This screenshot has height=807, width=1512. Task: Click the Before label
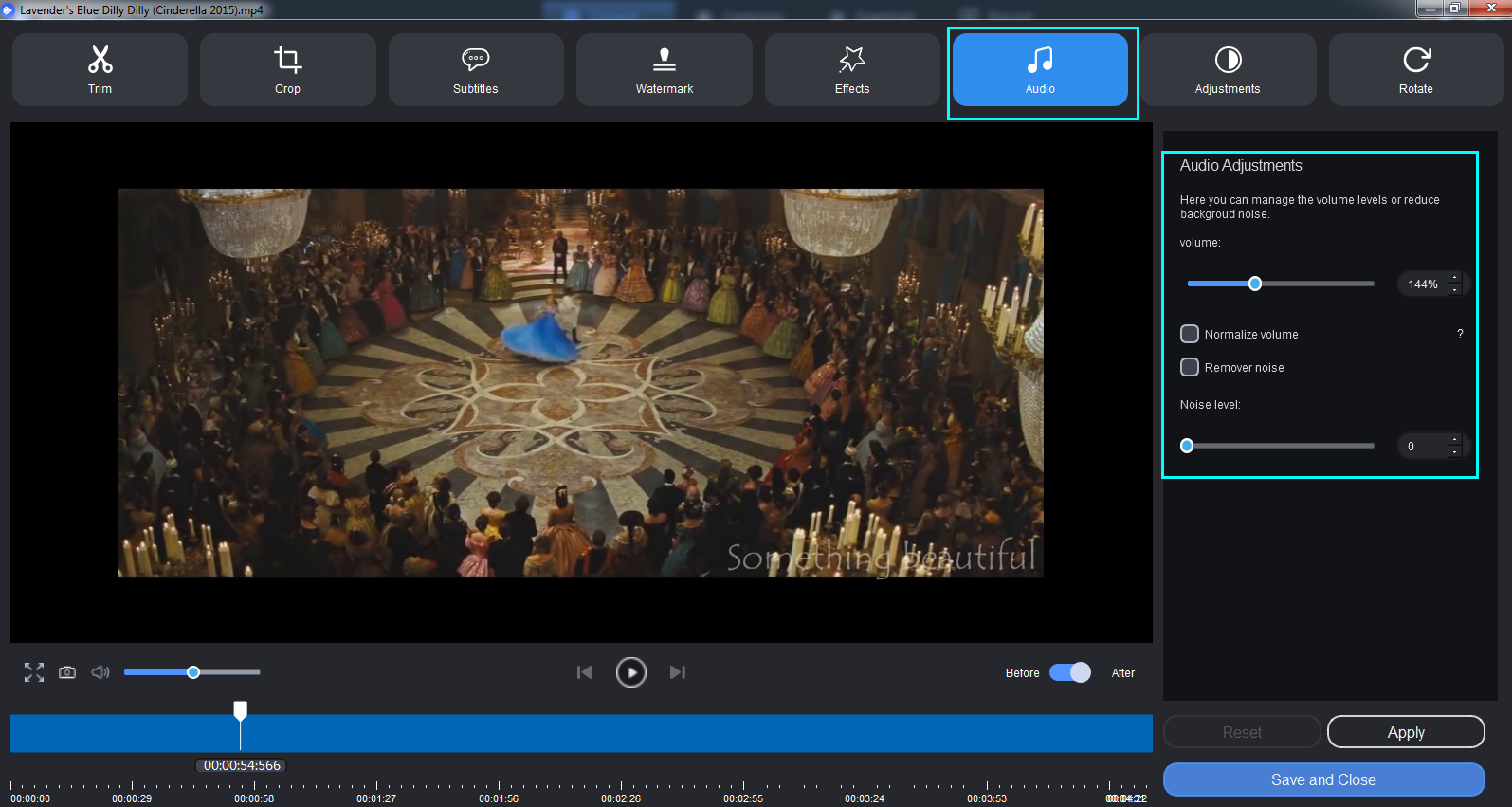(x=1022, y=673)
